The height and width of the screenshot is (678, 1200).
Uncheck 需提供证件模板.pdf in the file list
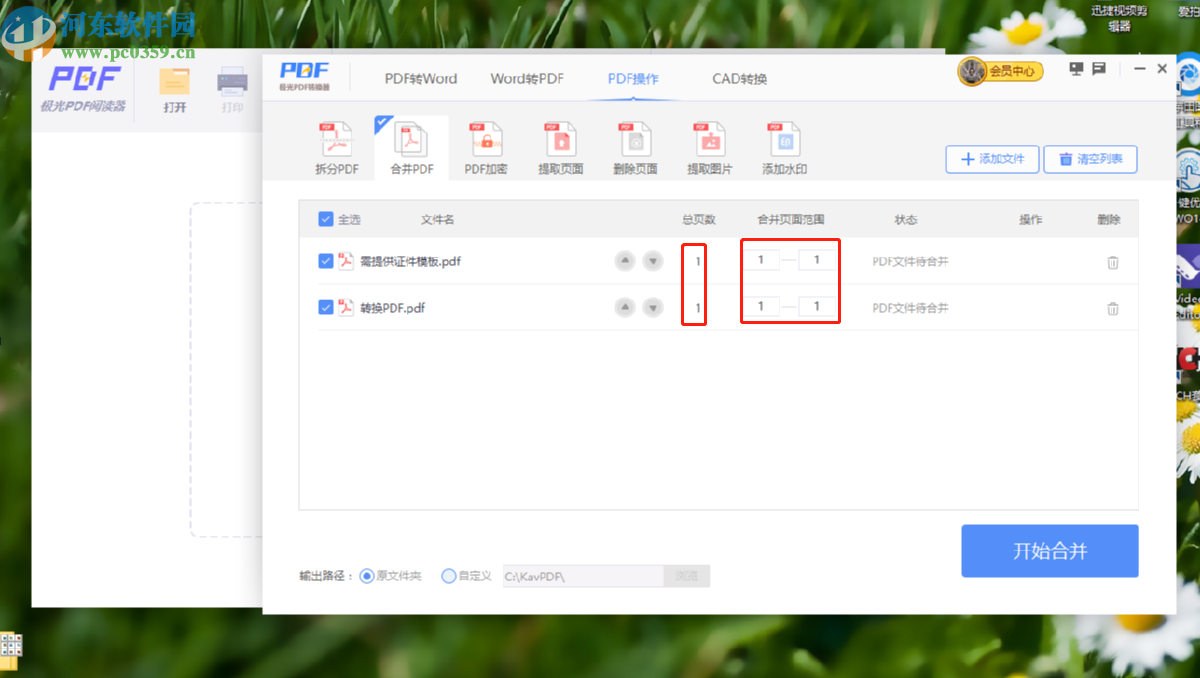tap(325, 260)
